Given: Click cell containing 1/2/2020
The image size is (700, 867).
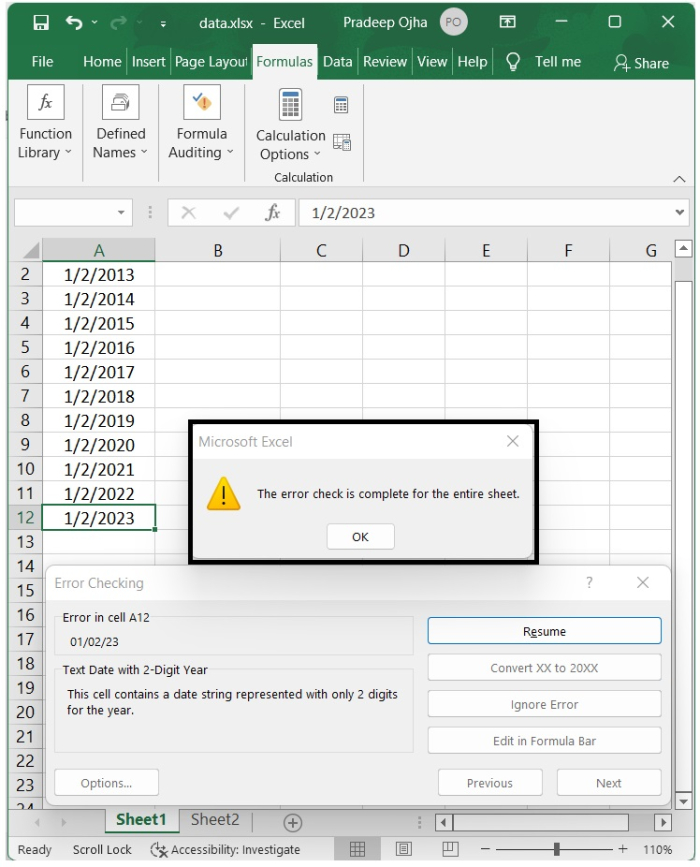Looking at the screenshot, I should coord(99,445).
